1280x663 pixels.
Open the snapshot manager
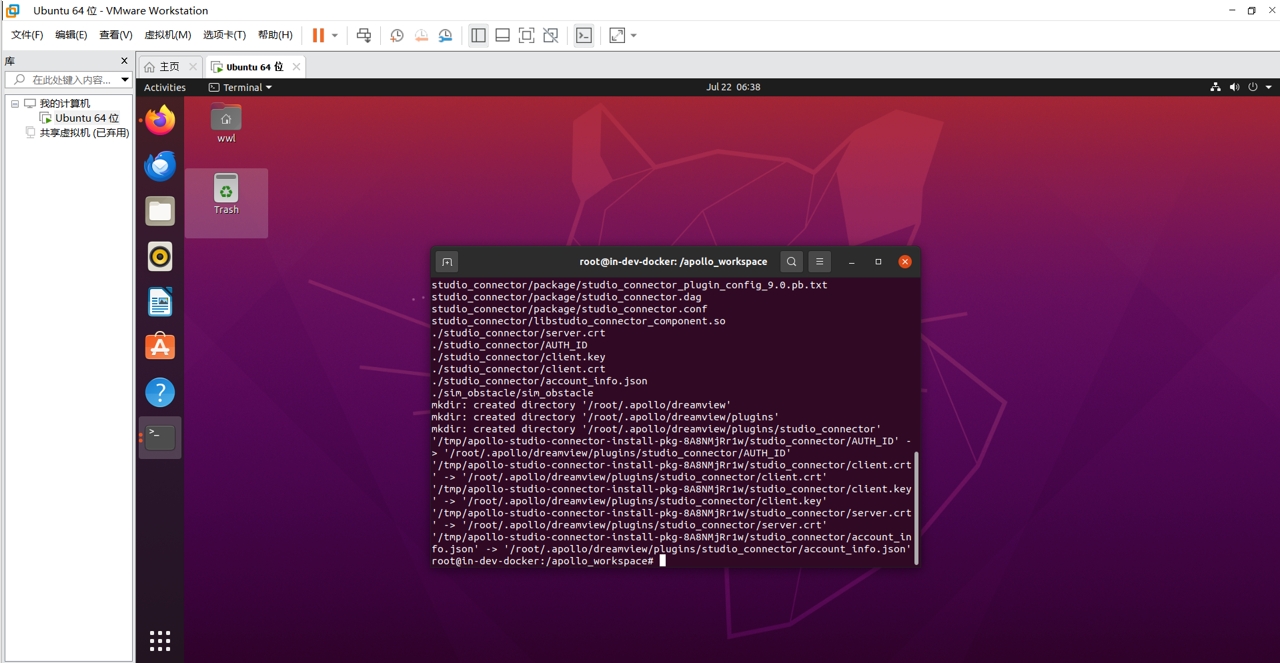pos(446,35)
